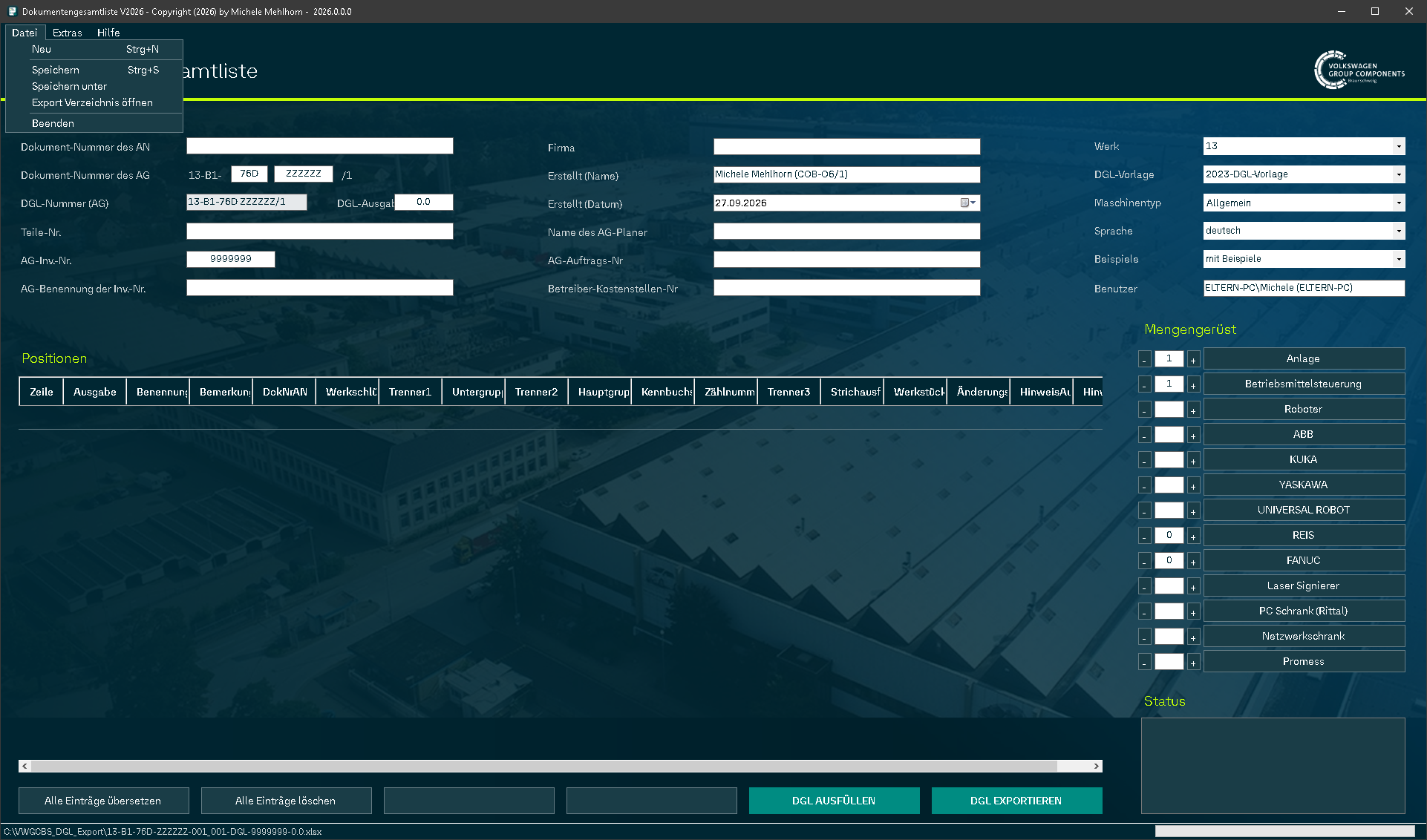Increase the Roboter quantity with plus
Viewport: 1427px width, 840px height.
click(1193, 410)
